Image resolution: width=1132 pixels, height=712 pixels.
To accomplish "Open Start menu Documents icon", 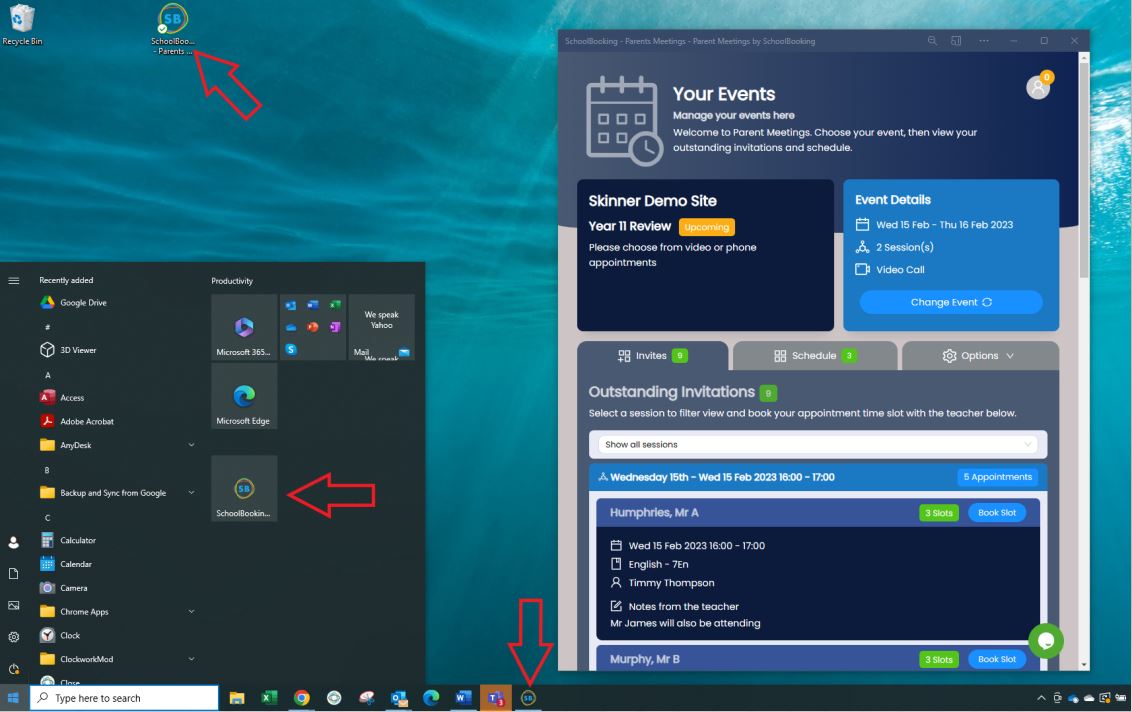I will point(14,573).
